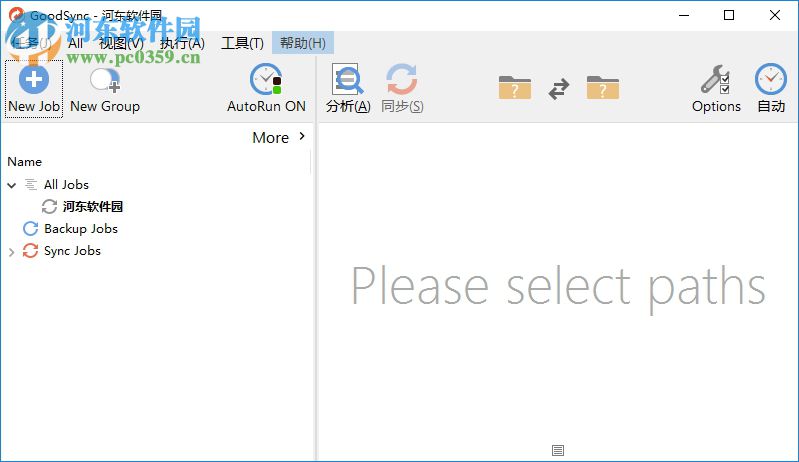Image resolution: width=799 pixels, height=462 pixels.
Task: Click the Name column header
Action: [x=24, y=161]
